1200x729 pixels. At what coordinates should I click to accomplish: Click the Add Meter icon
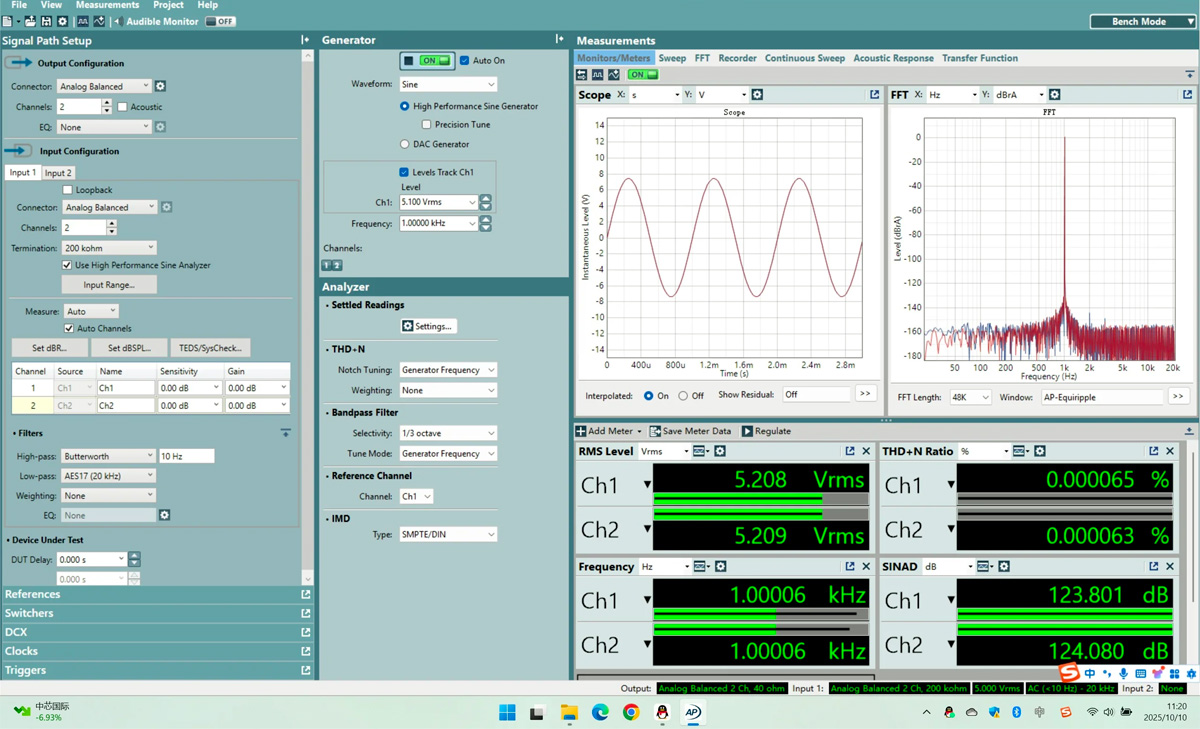(580, 431)
